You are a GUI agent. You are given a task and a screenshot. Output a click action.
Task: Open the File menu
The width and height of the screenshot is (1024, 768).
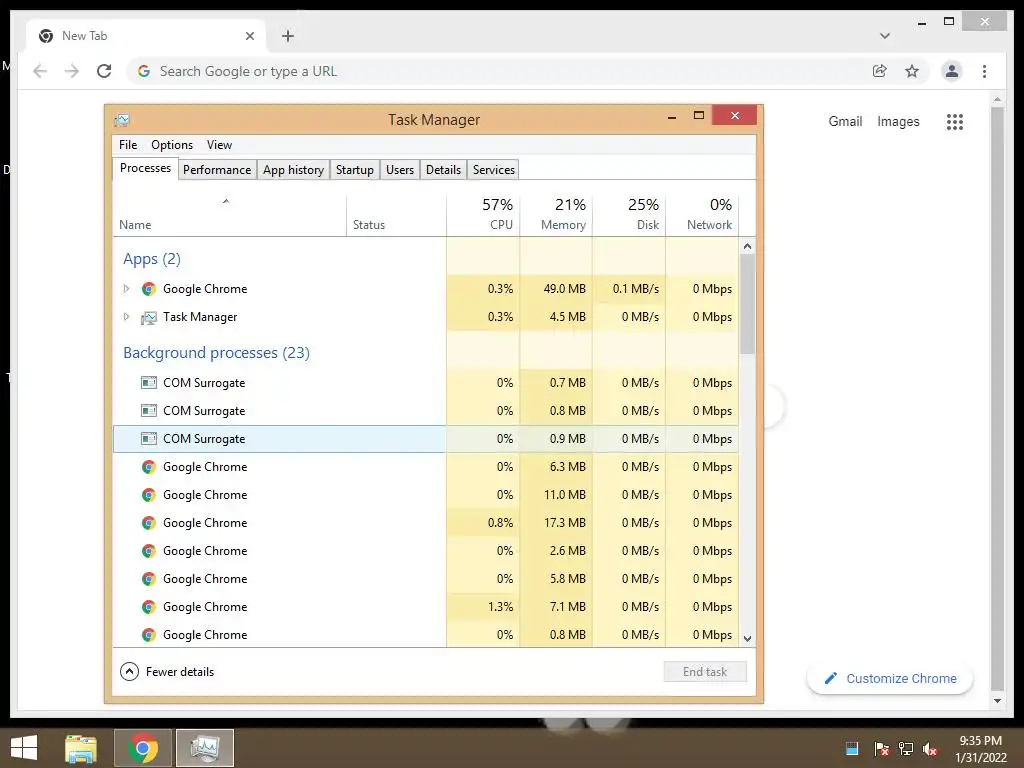point(128,145)
